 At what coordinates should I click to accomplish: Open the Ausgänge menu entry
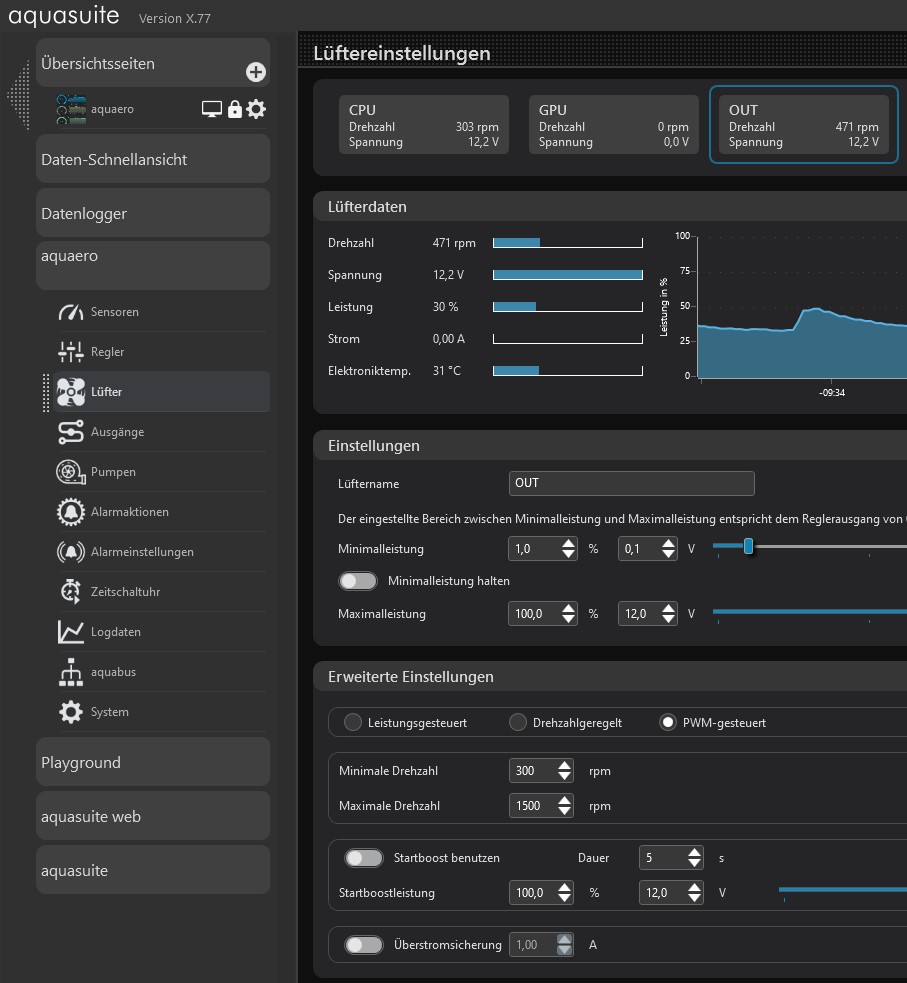(117, 432)
